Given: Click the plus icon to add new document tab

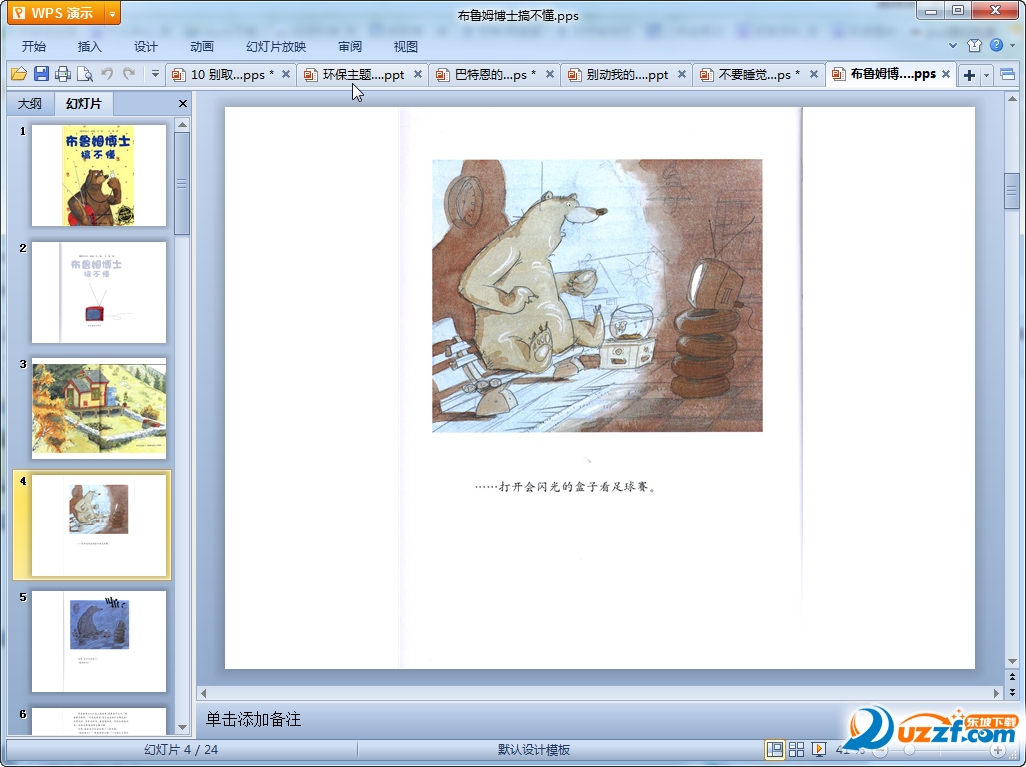Looking at the screenshot, I should [x=969, y=75].
